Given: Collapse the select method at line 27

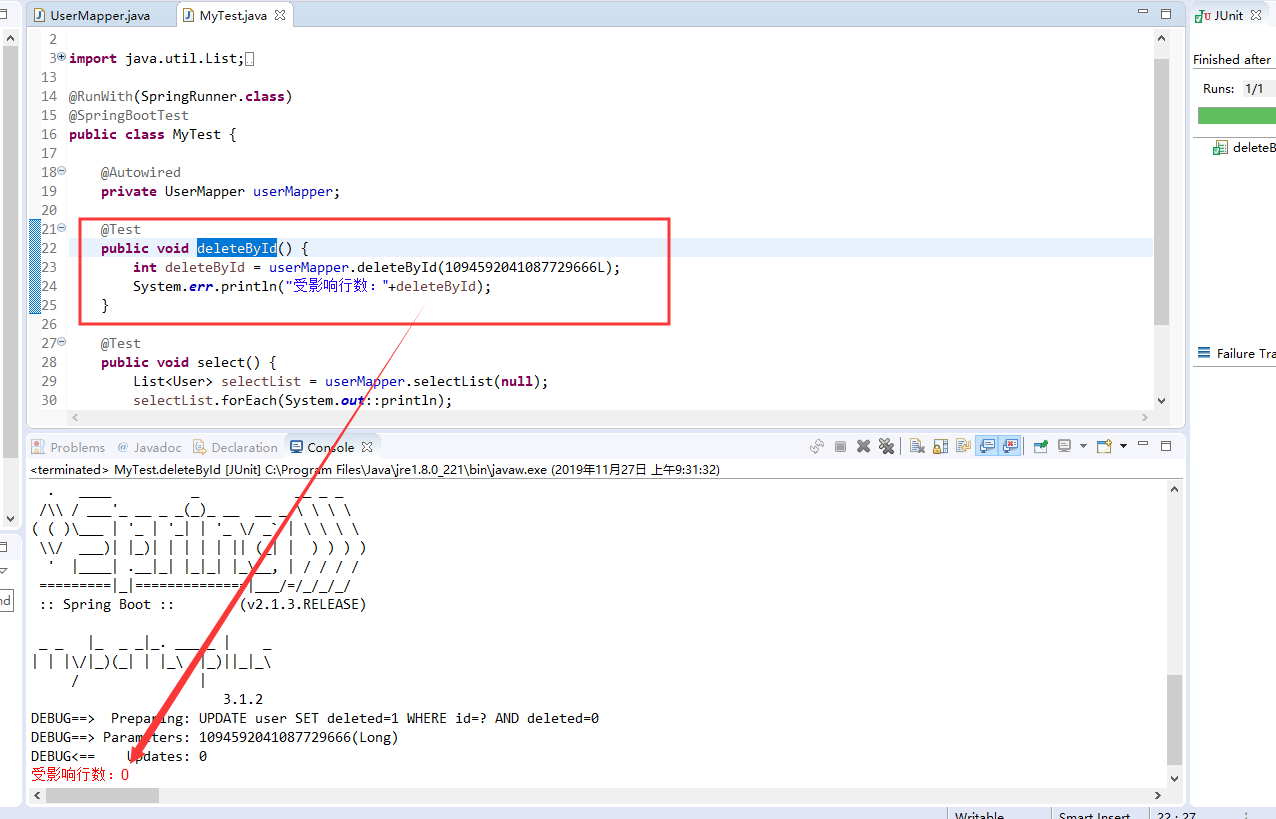Looking at the screenshot, I should pyautogui.click(x=62, y=343).
